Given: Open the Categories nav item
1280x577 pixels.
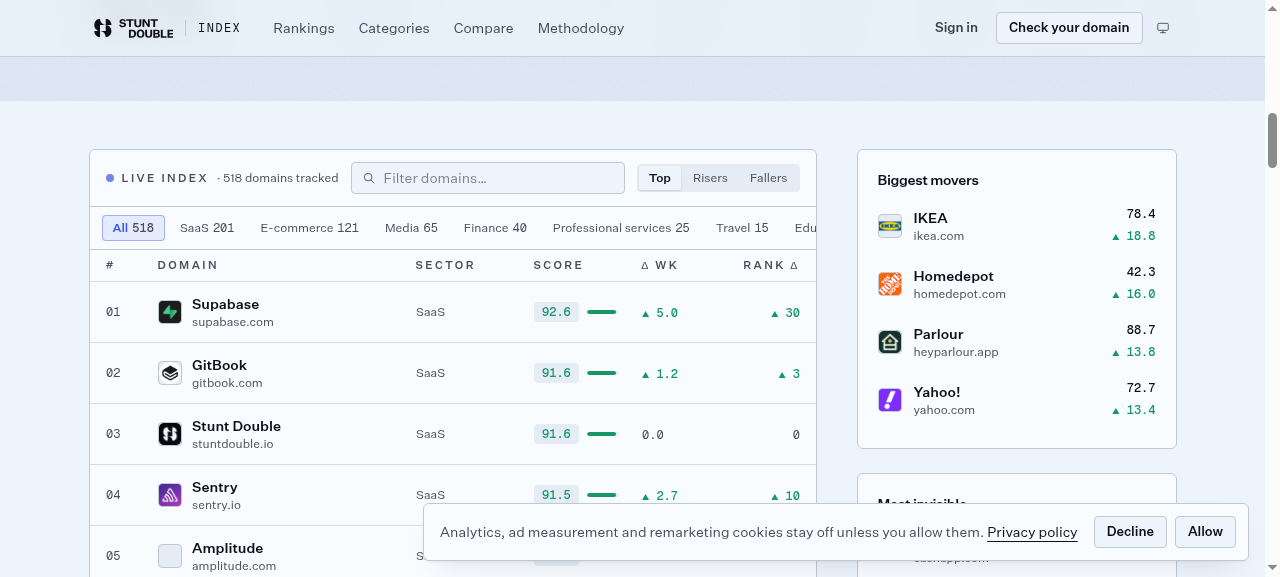Looking at the screenshot, I should (394, 28).
